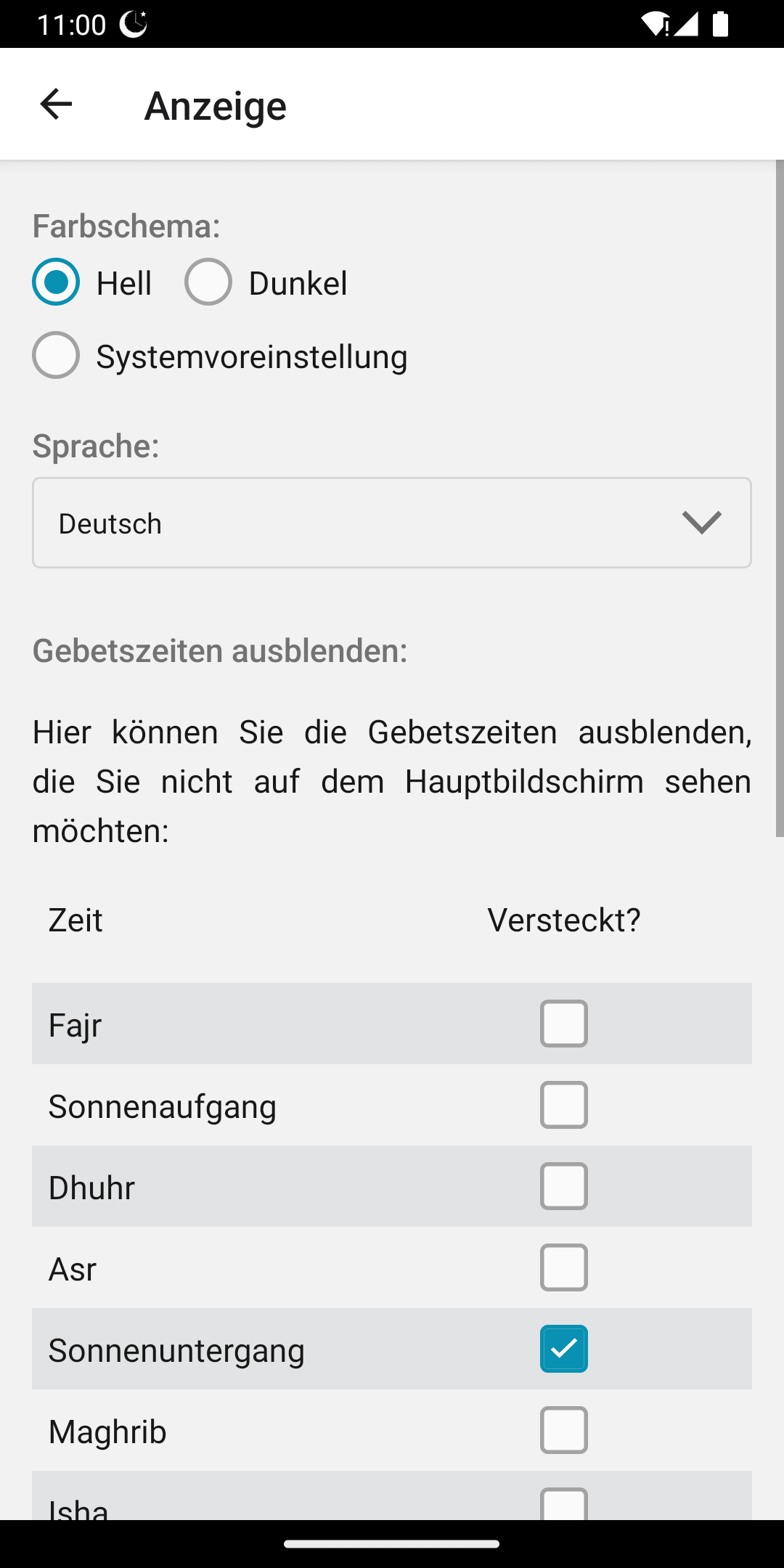Tap the Wi-Fi status icon
This screenshot has height=1568, width=784.
[654, 24]
